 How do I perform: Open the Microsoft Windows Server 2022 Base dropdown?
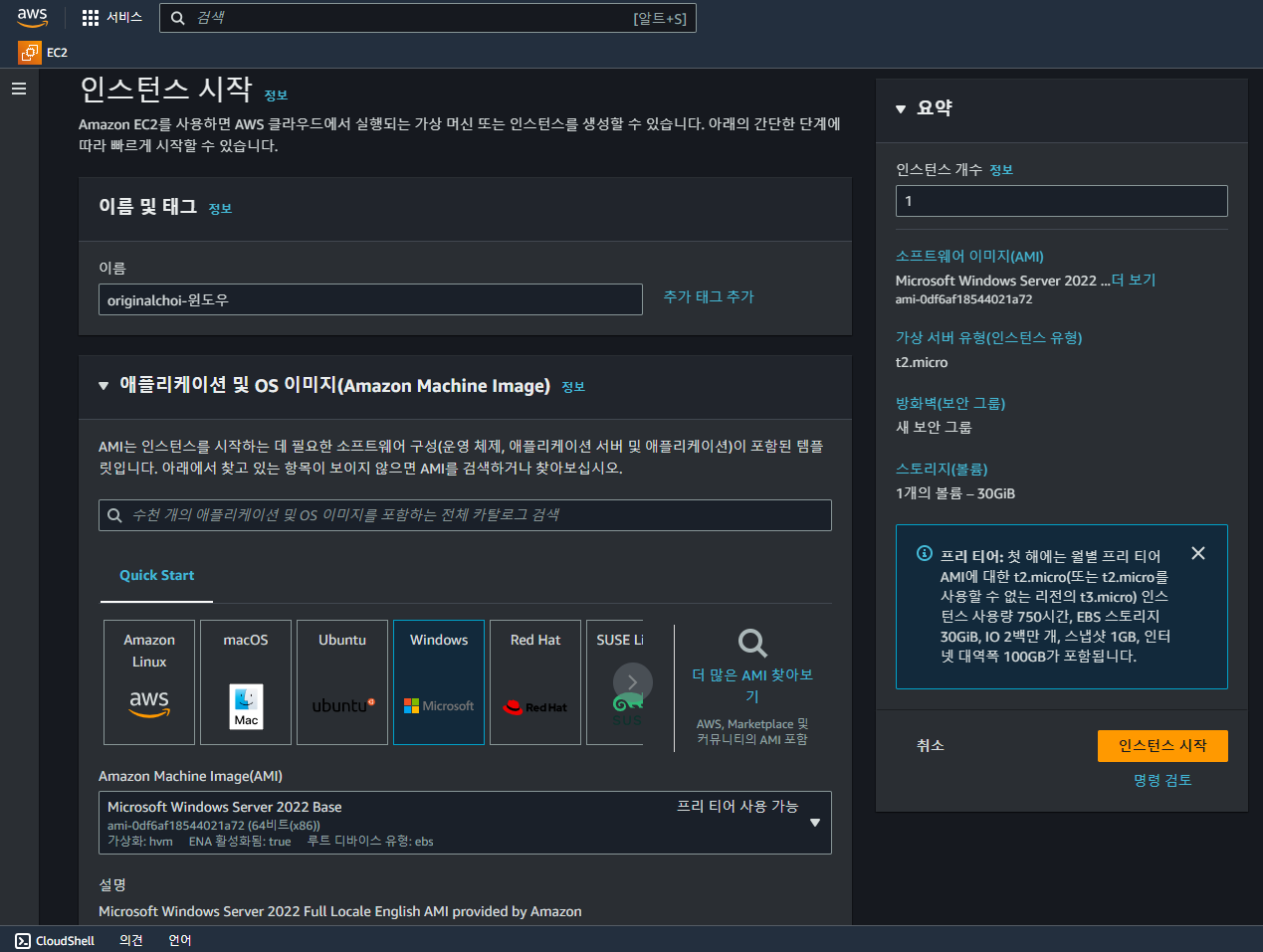click(465, 823)
